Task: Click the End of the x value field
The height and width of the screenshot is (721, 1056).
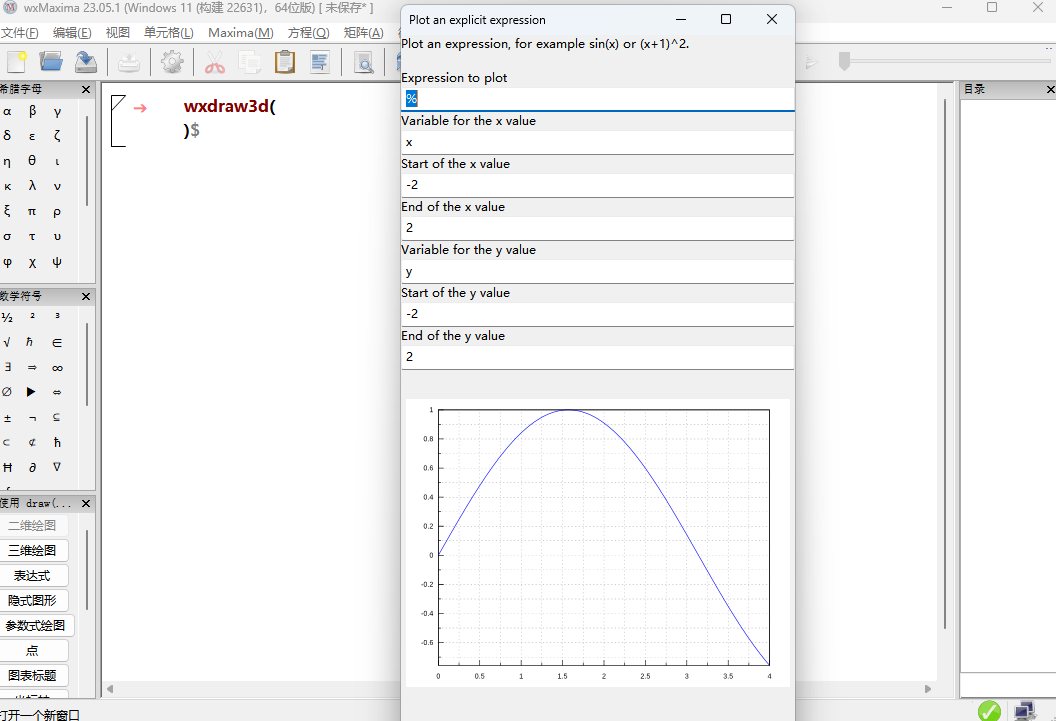Action: tap(598, 228)
